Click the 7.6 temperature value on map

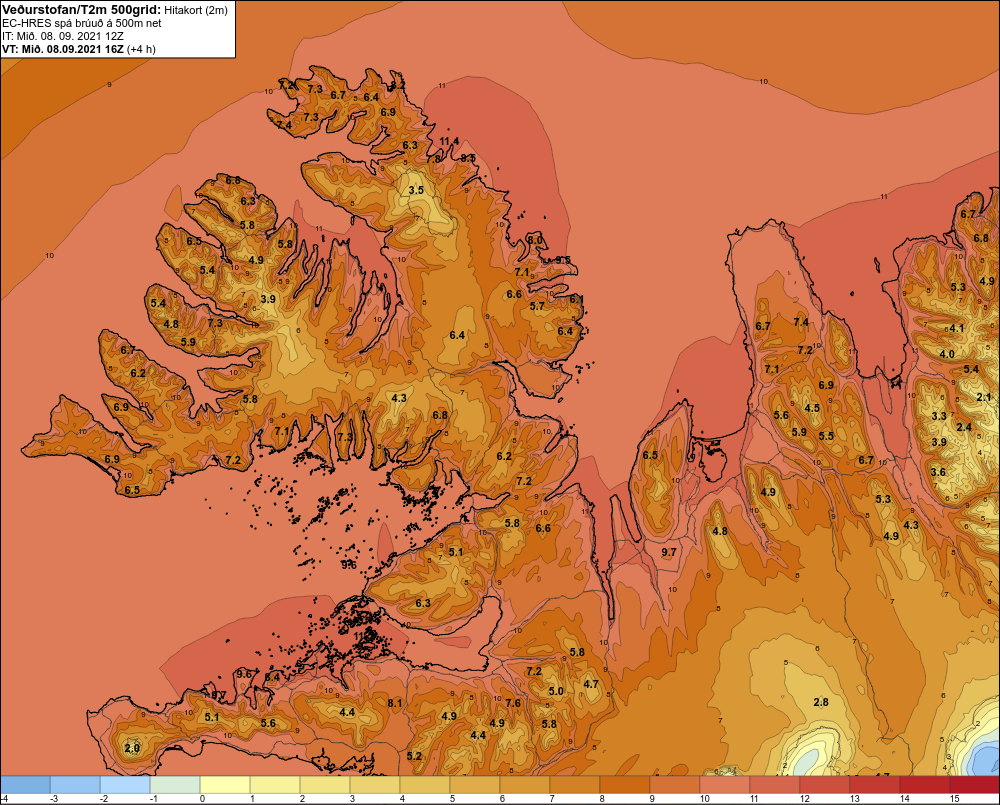(513, 703)
